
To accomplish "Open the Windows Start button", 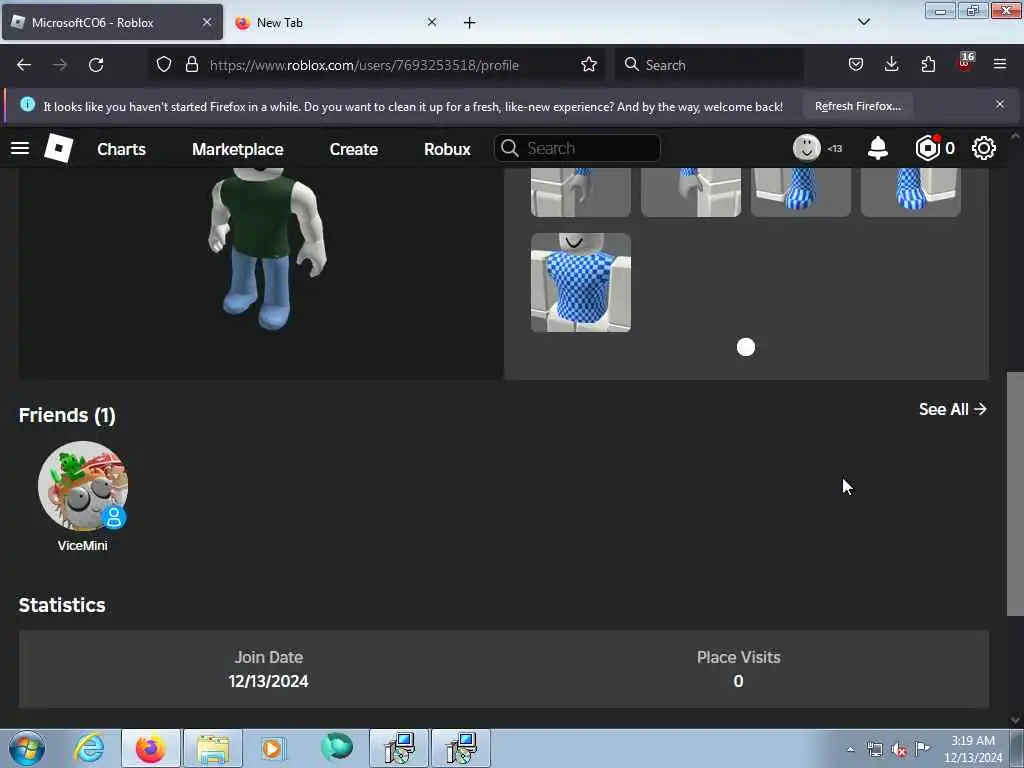I will [x=27, y=748].
